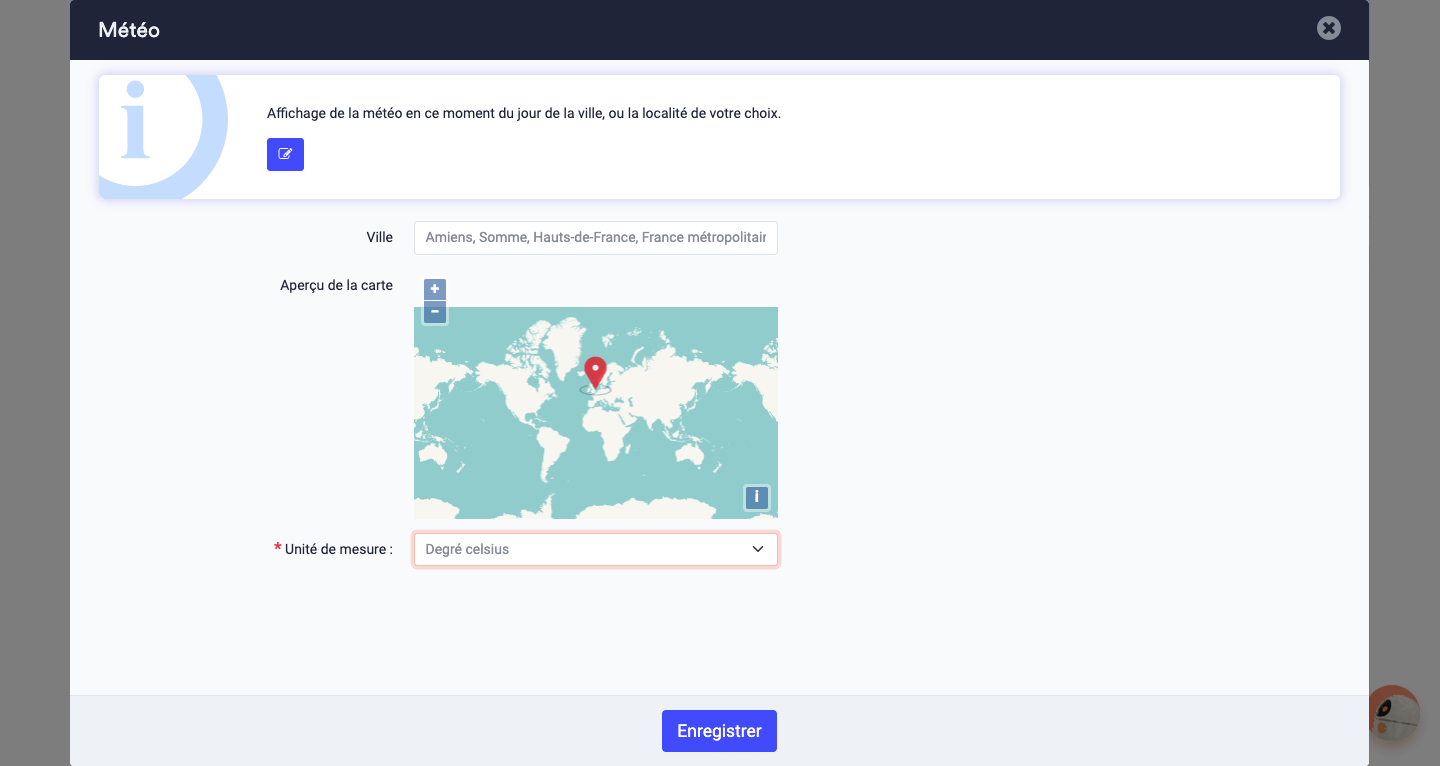
Task: Open the chatbot assistant avatar
Action: (1393, 713)
